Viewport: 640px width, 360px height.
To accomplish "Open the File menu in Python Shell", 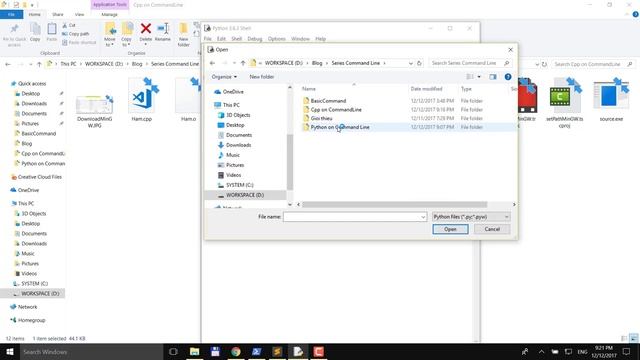I will pos(208,39).
